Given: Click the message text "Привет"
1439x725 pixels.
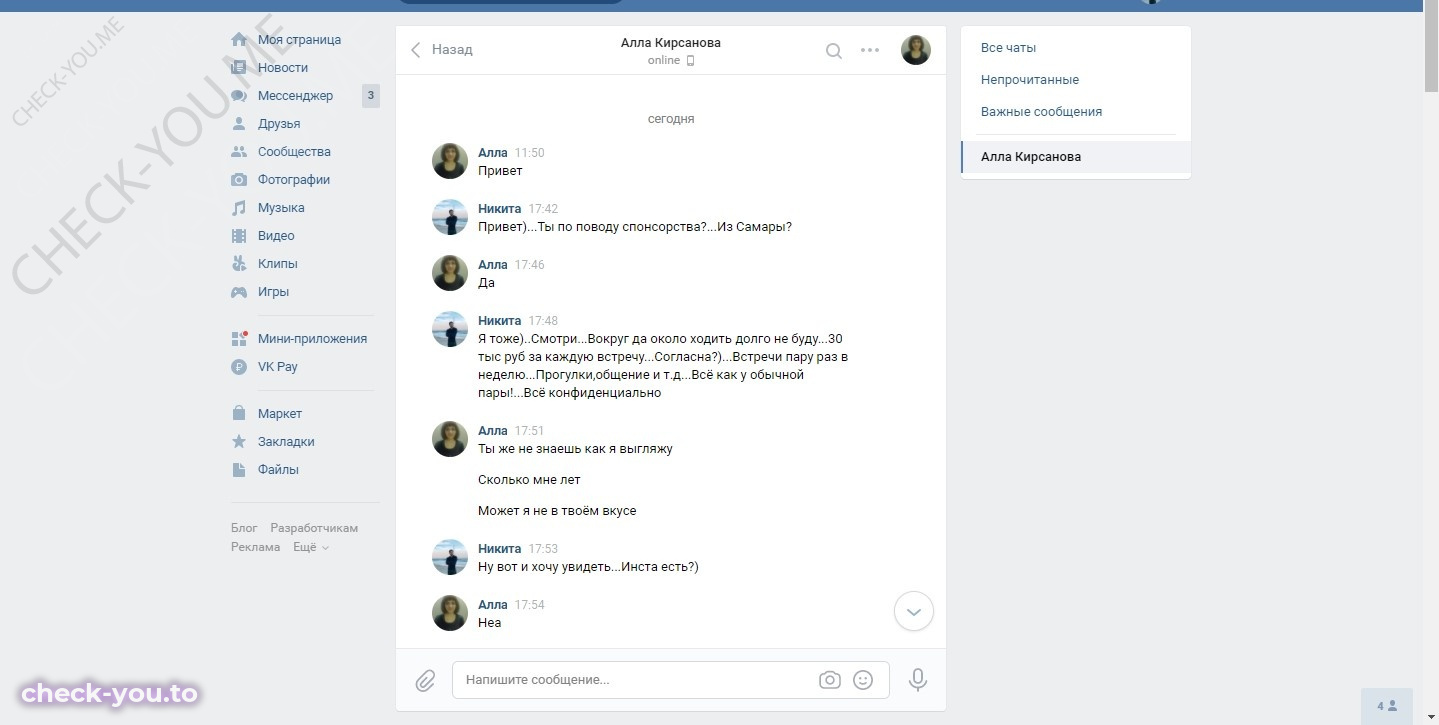Looking at the screenshot, I should 500,171.
